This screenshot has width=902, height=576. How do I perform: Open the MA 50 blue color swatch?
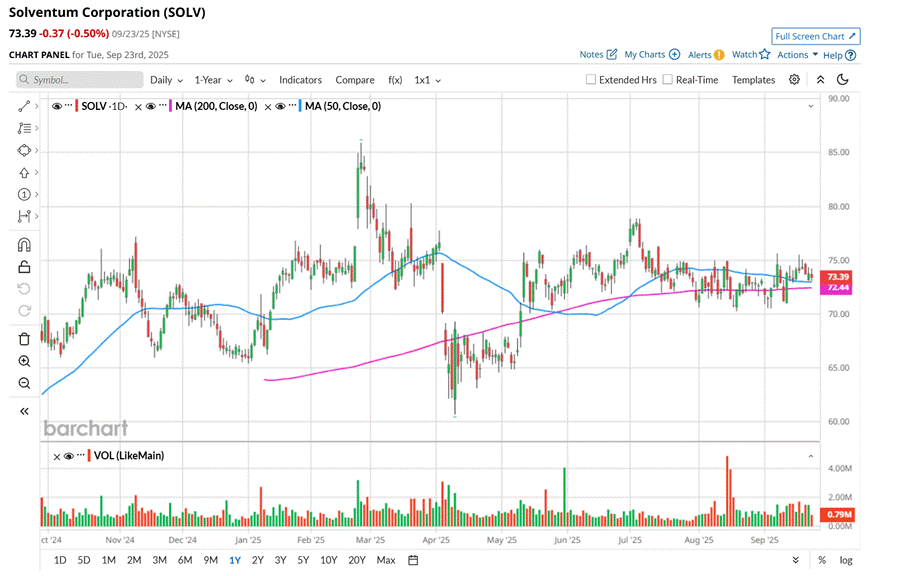(x=300, y=106)
